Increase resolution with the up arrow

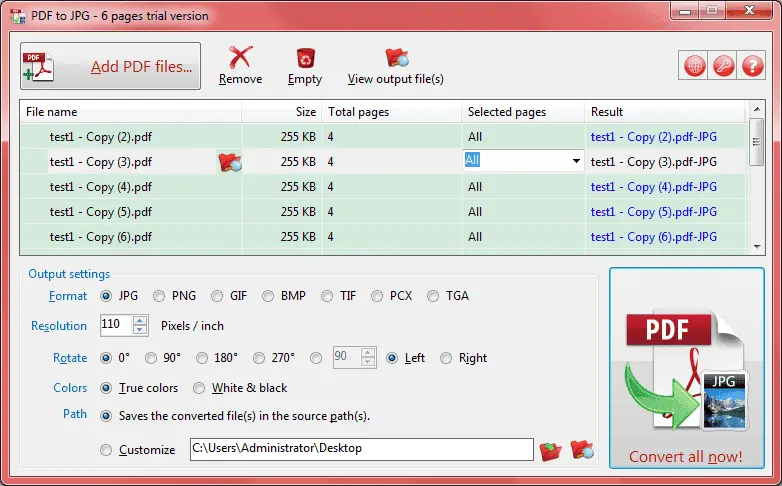point(140,320)
